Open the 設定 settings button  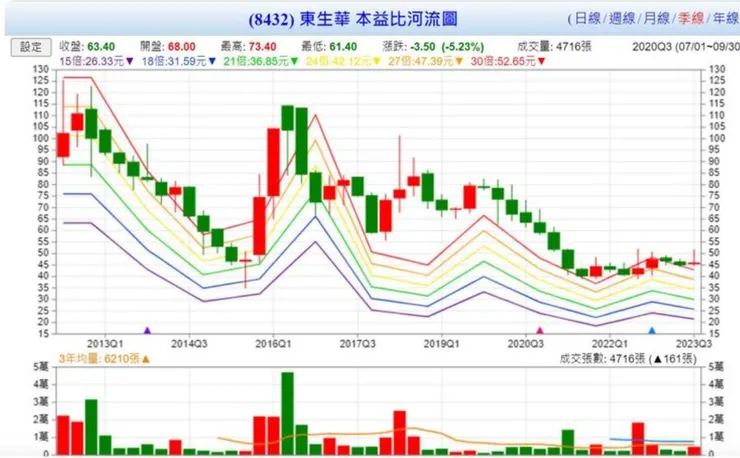tap(31, 47)
